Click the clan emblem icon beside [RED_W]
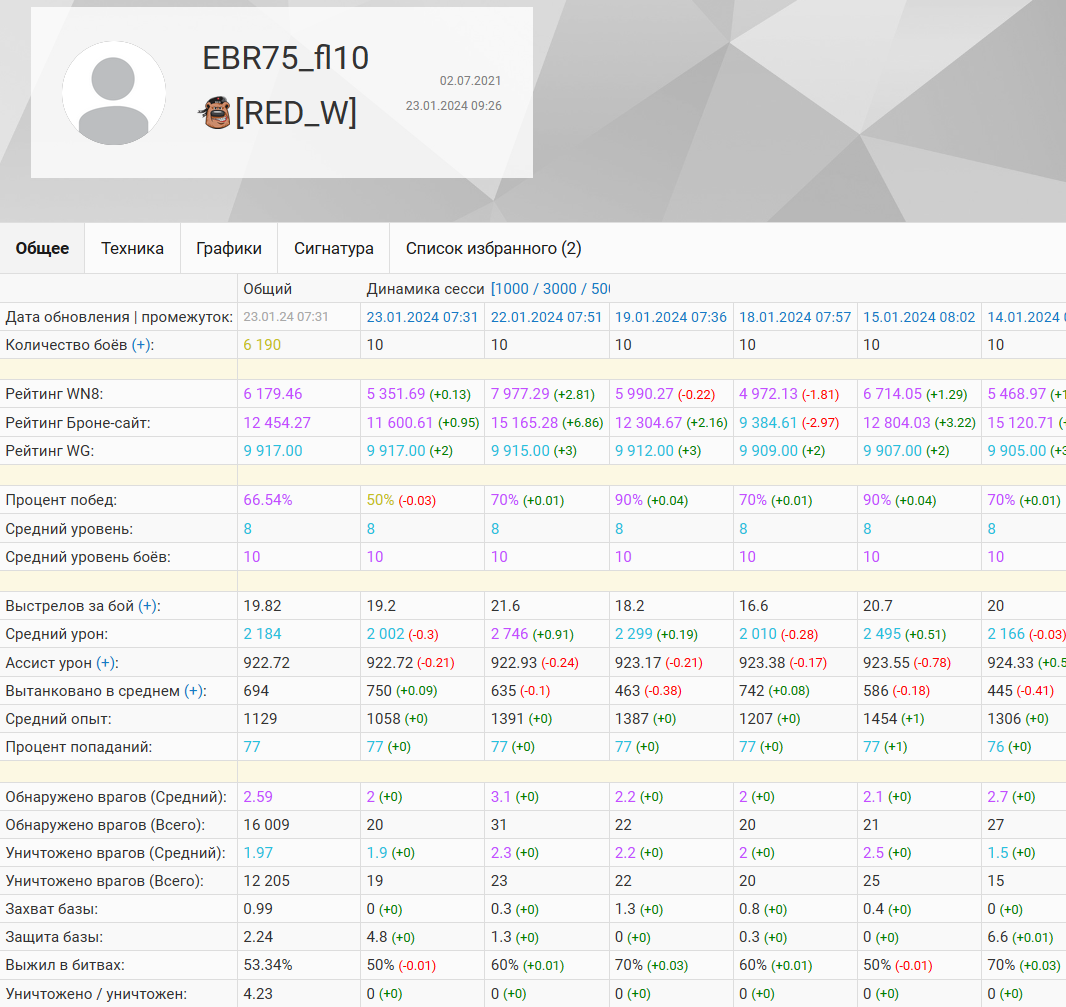This screenshot has height=1007, width=1066. point(215,112)
